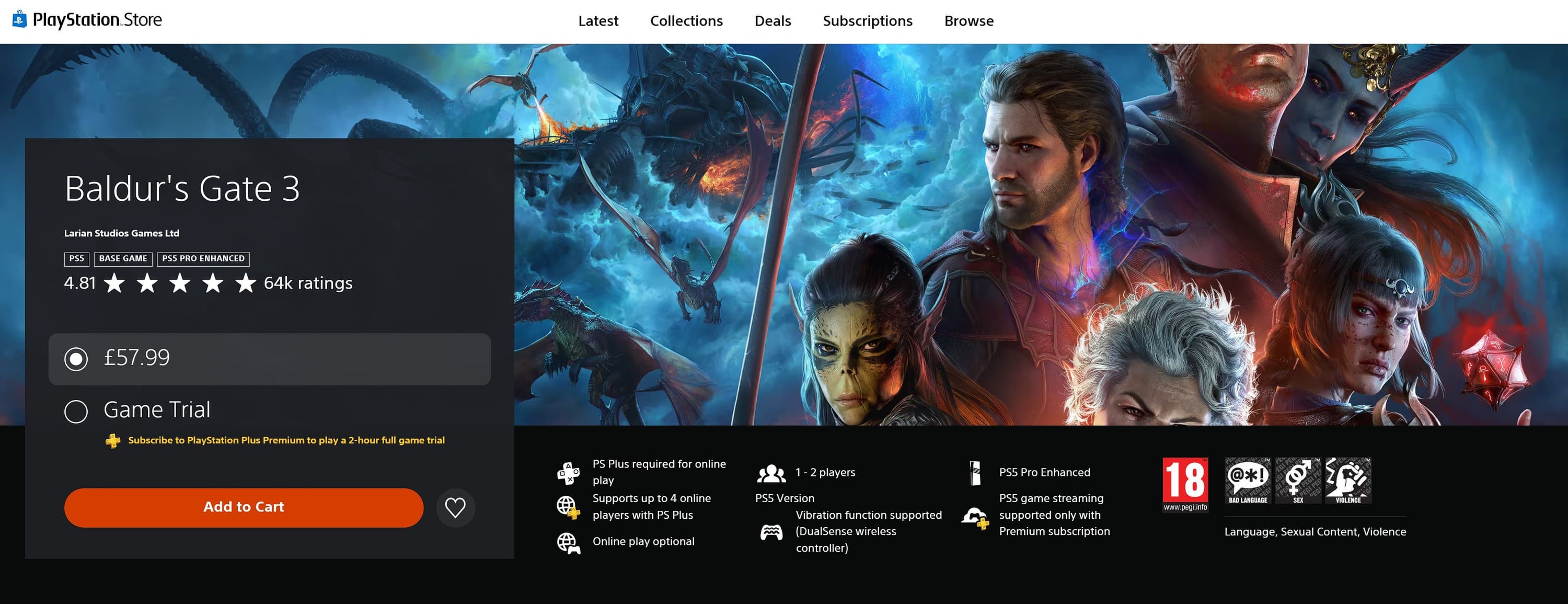
Task: Click the PS5 Pro console icon
Action: click(975, 473)
